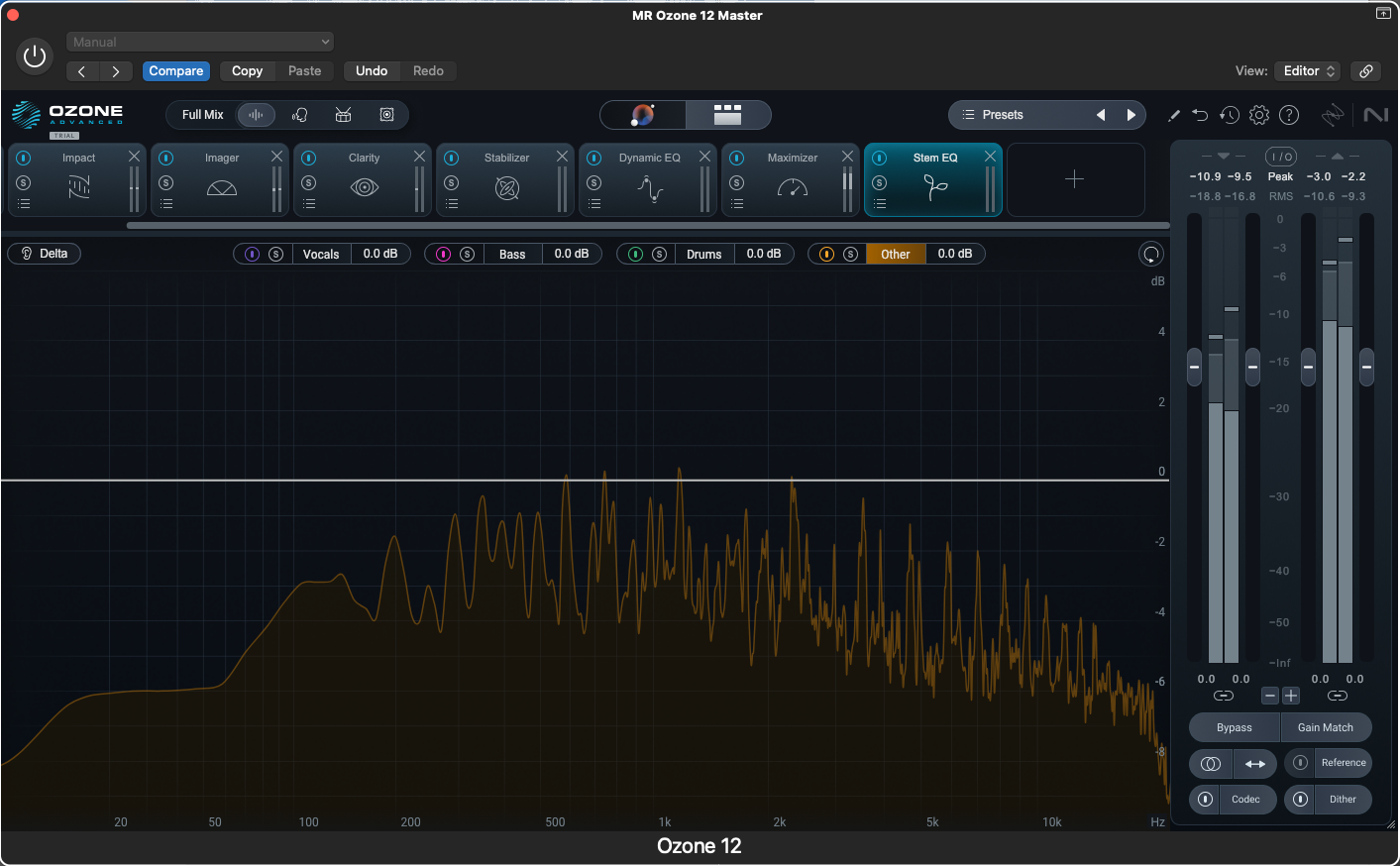Viewport: 1400px width, 866px height.
Task: Solo the Imager module
Action: click(x=164, y=182)
